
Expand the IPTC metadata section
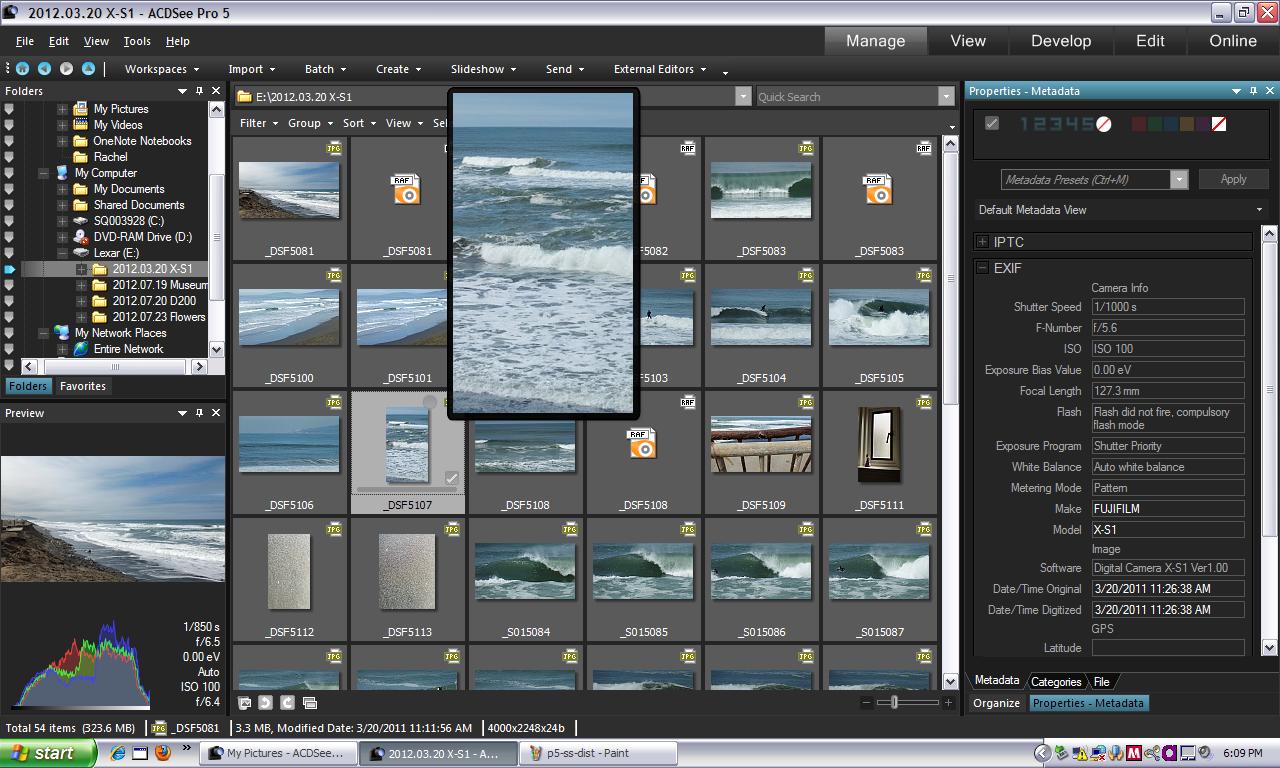coord(983,242)
